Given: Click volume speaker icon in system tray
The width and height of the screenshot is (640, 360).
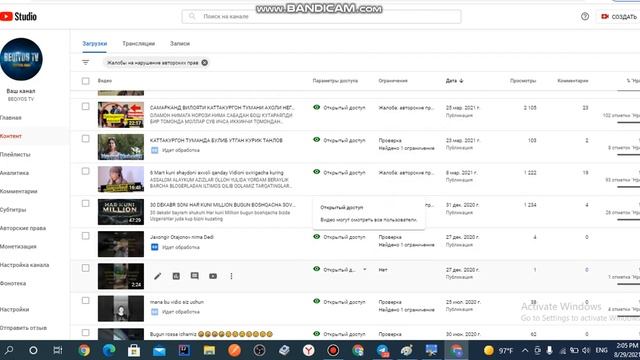Looking at the screenshot, I should tap(586, 350).
